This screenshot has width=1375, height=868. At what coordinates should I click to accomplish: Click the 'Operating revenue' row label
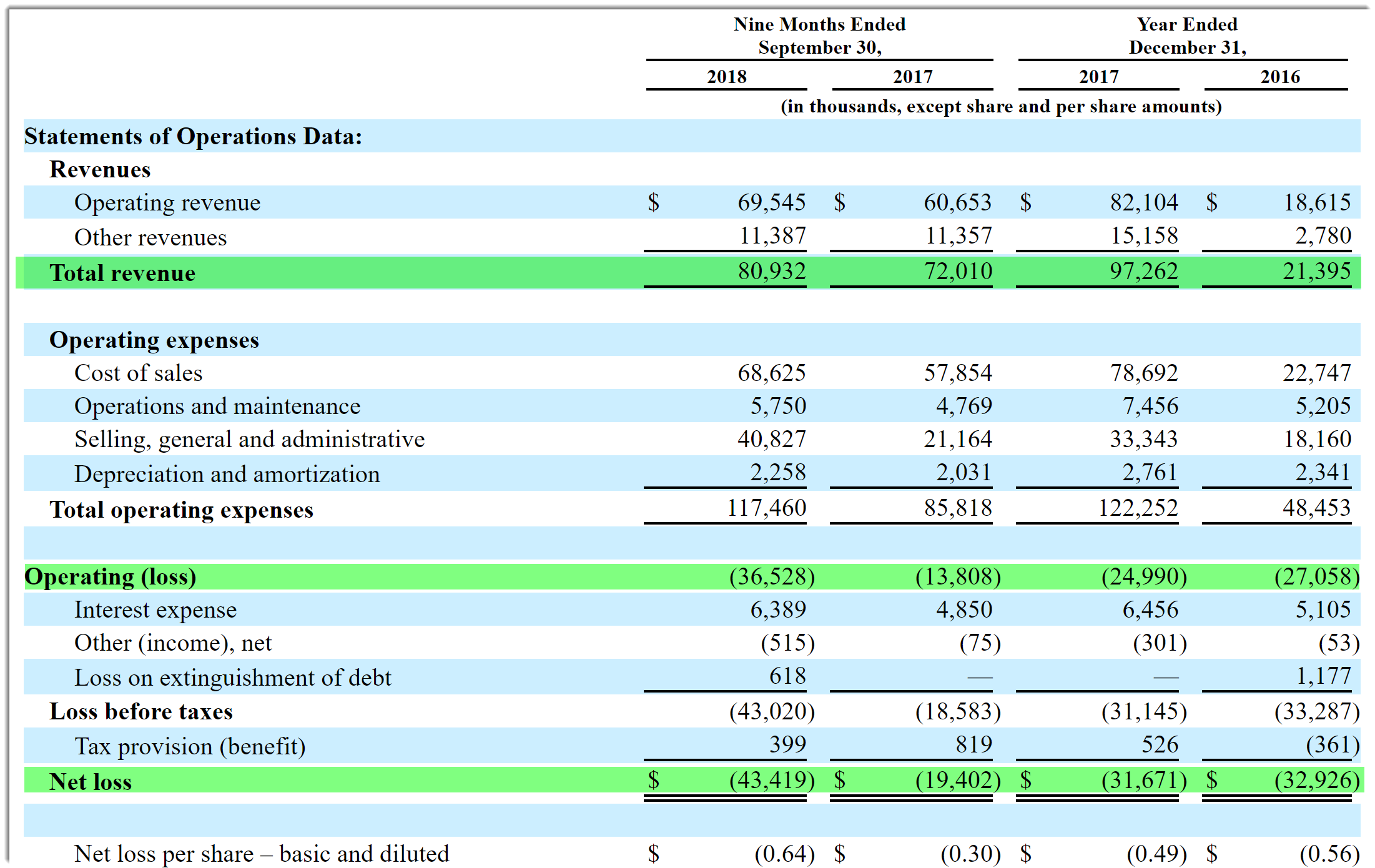click(x=167, y=203)
